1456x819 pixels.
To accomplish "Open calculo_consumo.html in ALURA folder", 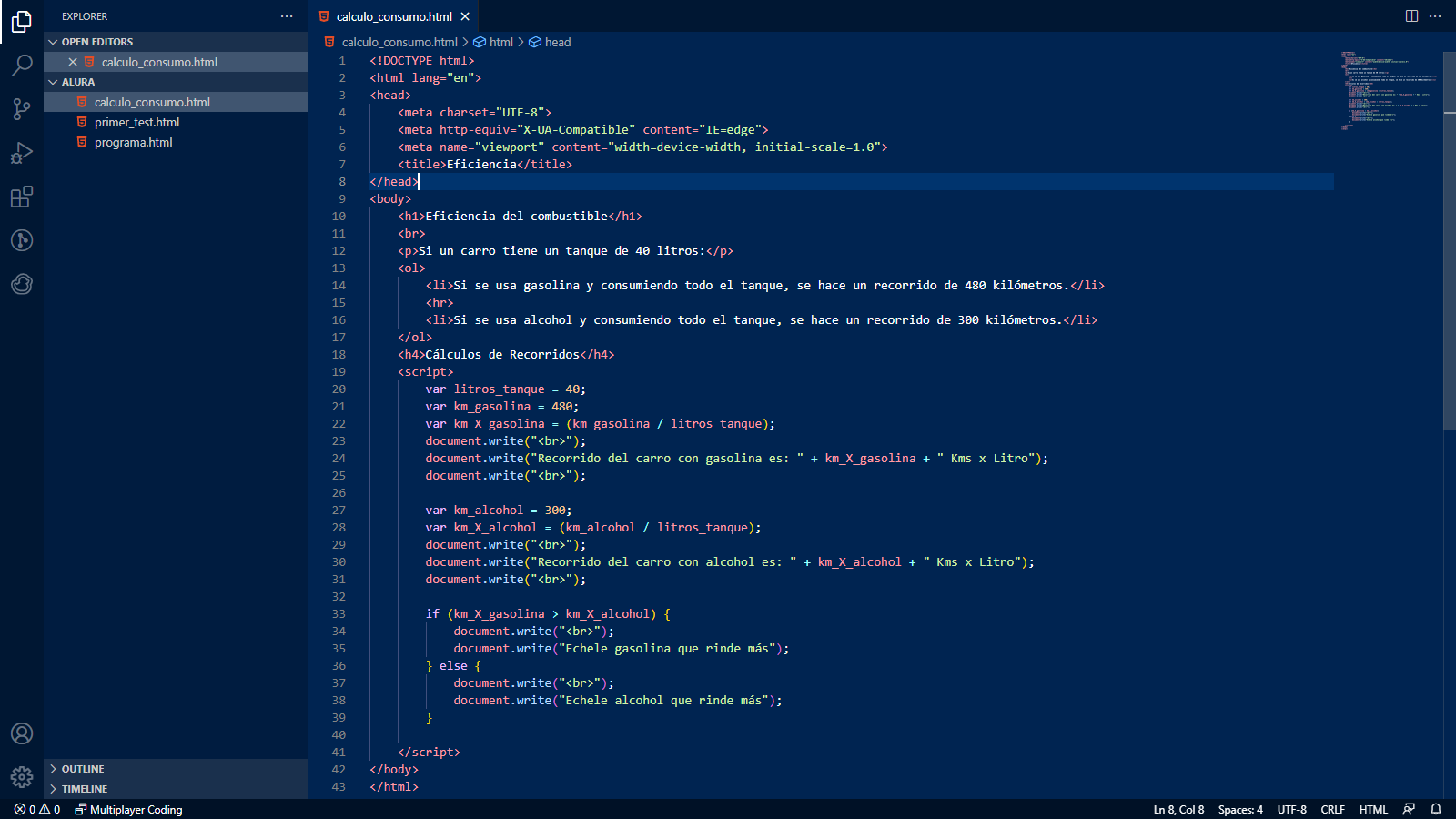I will point(176,102).
